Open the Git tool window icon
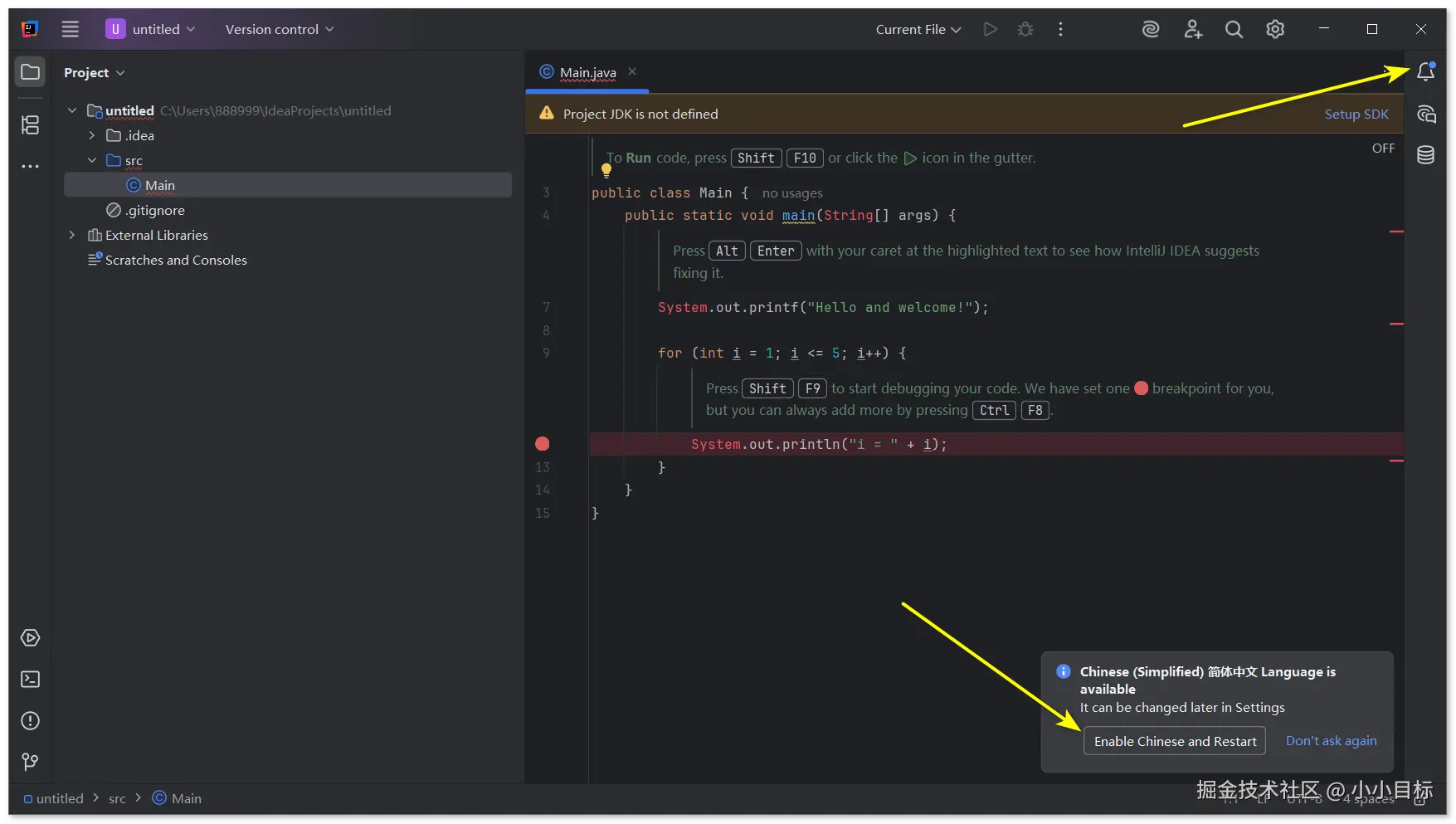This screenshot has height=824, width=1456. 30,762
